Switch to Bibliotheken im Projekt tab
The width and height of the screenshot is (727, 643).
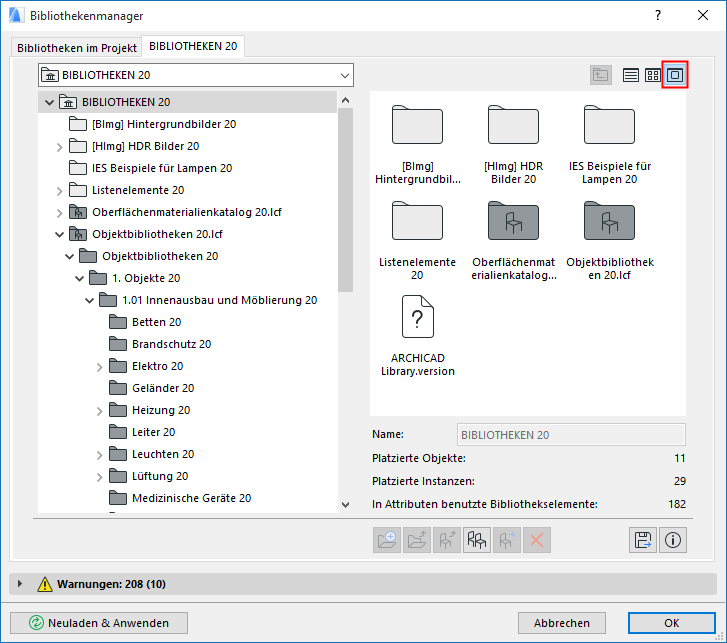77,48
